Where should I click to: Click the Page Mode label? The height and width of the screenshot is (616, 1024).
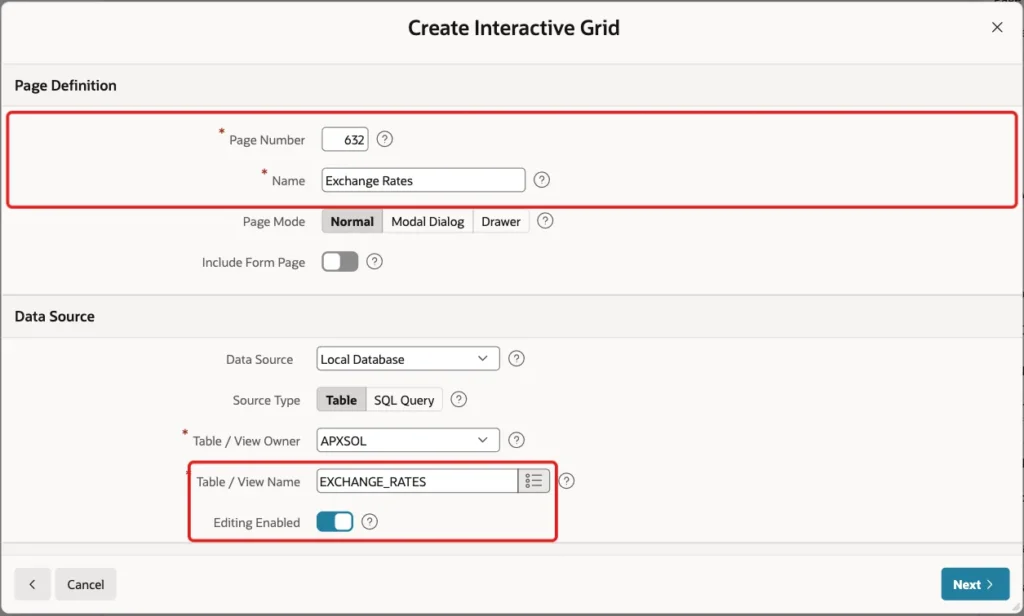[x=274, y=221]
